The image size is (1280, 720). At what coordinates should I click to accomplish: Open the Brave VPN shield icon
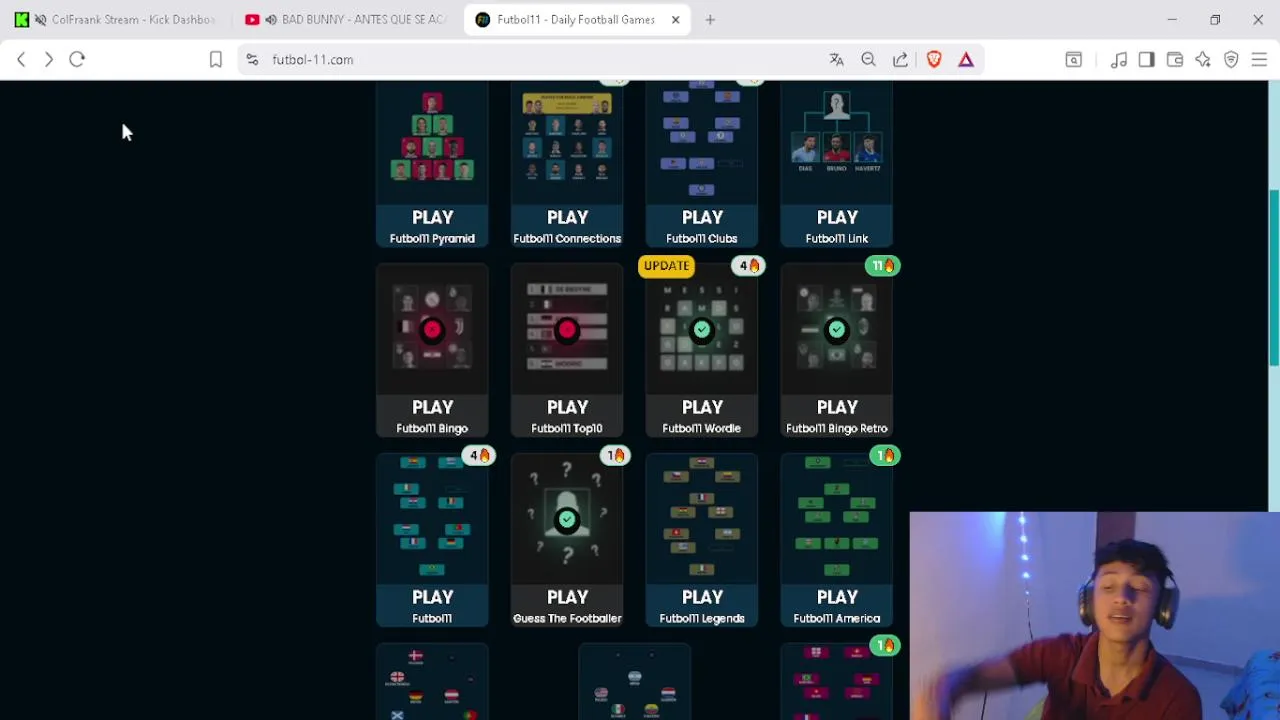(1231, 60)
